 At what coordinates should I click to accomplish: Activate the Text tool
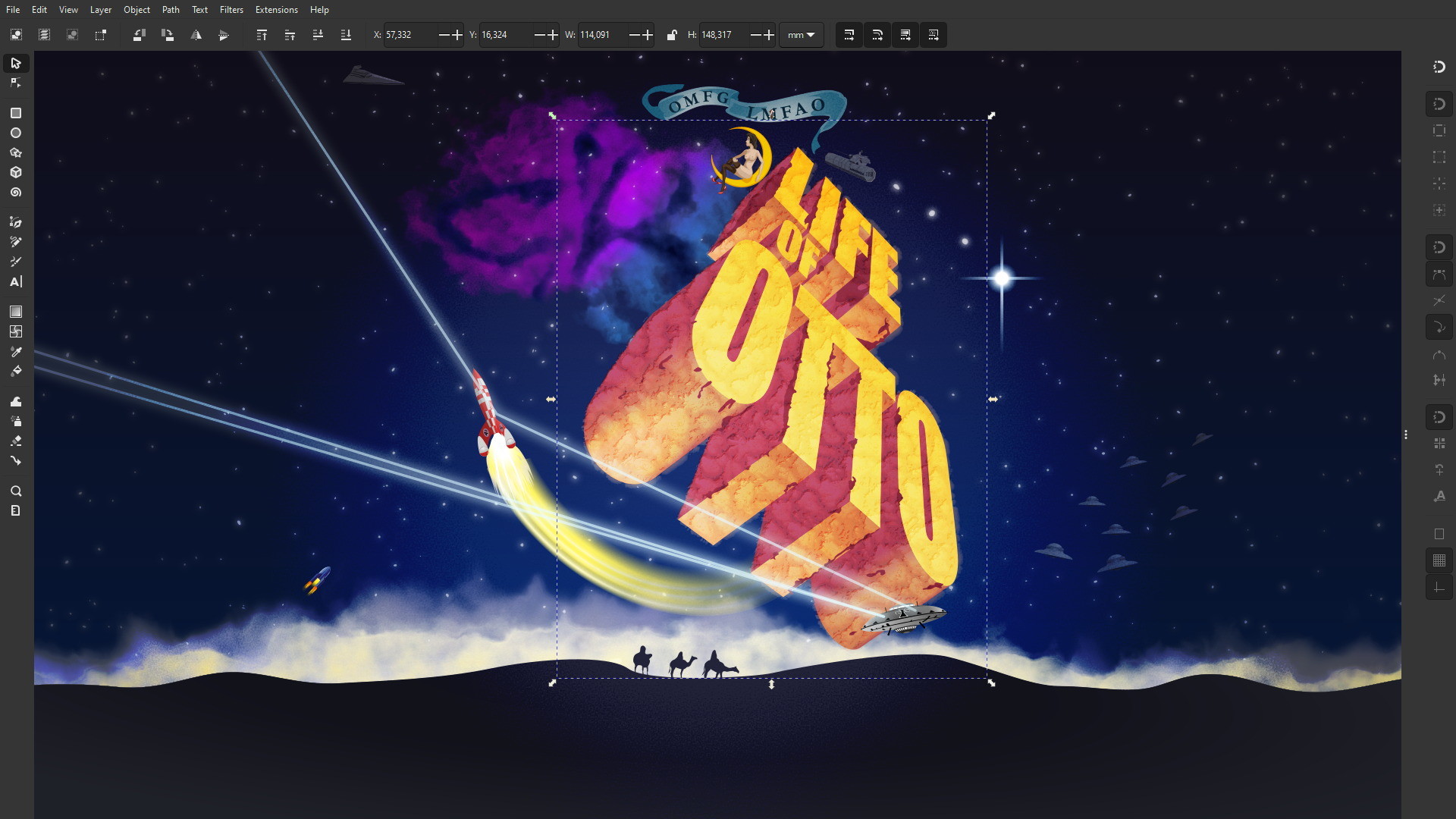coord(15,281)
